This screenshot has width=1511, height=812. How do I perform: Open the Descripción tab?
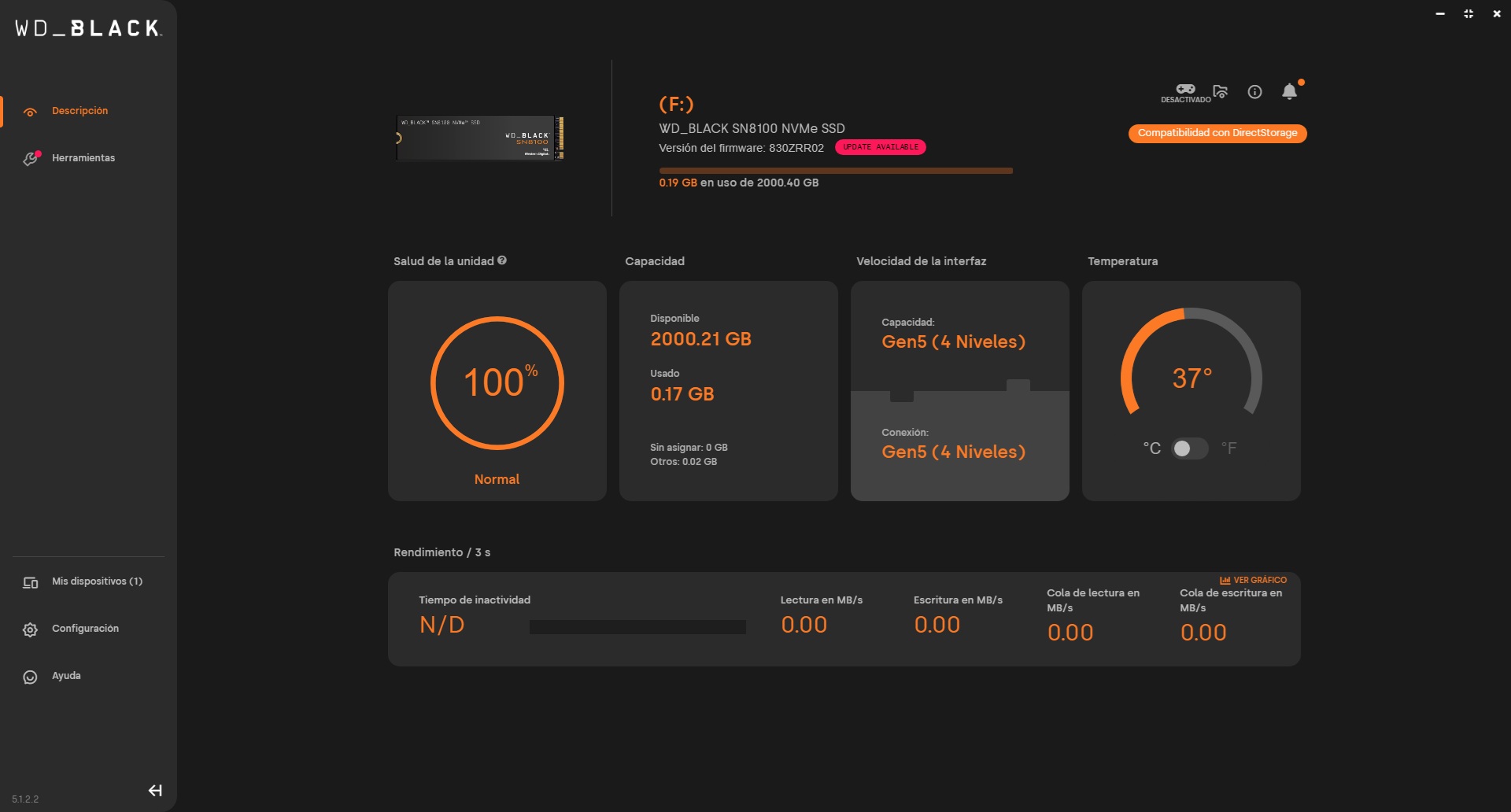(79, 111)
